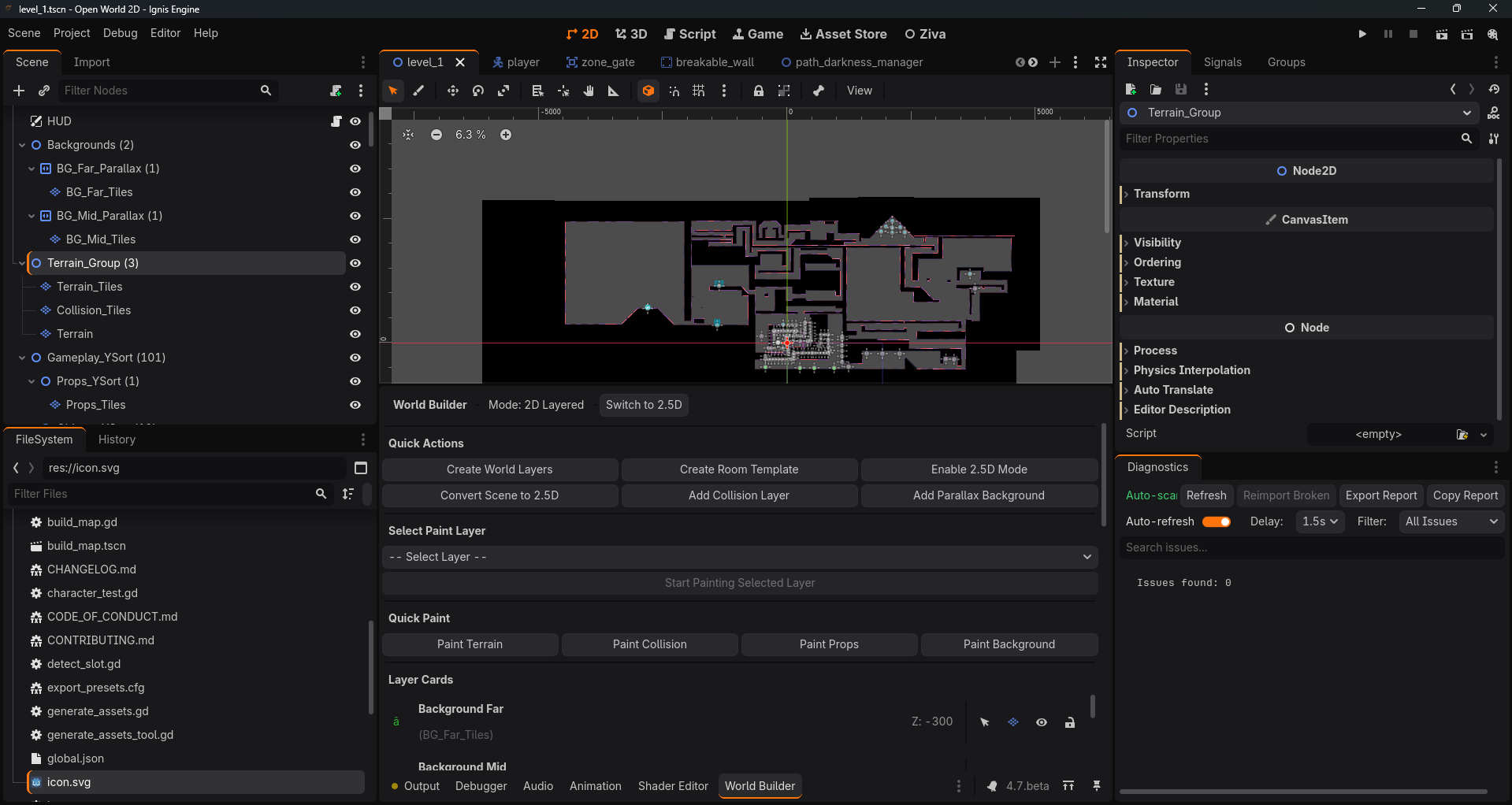The image size is (1512, 805).
Task: Toggle the Auto-refresh switch in Diagnostics
Action: point(1217,521)
